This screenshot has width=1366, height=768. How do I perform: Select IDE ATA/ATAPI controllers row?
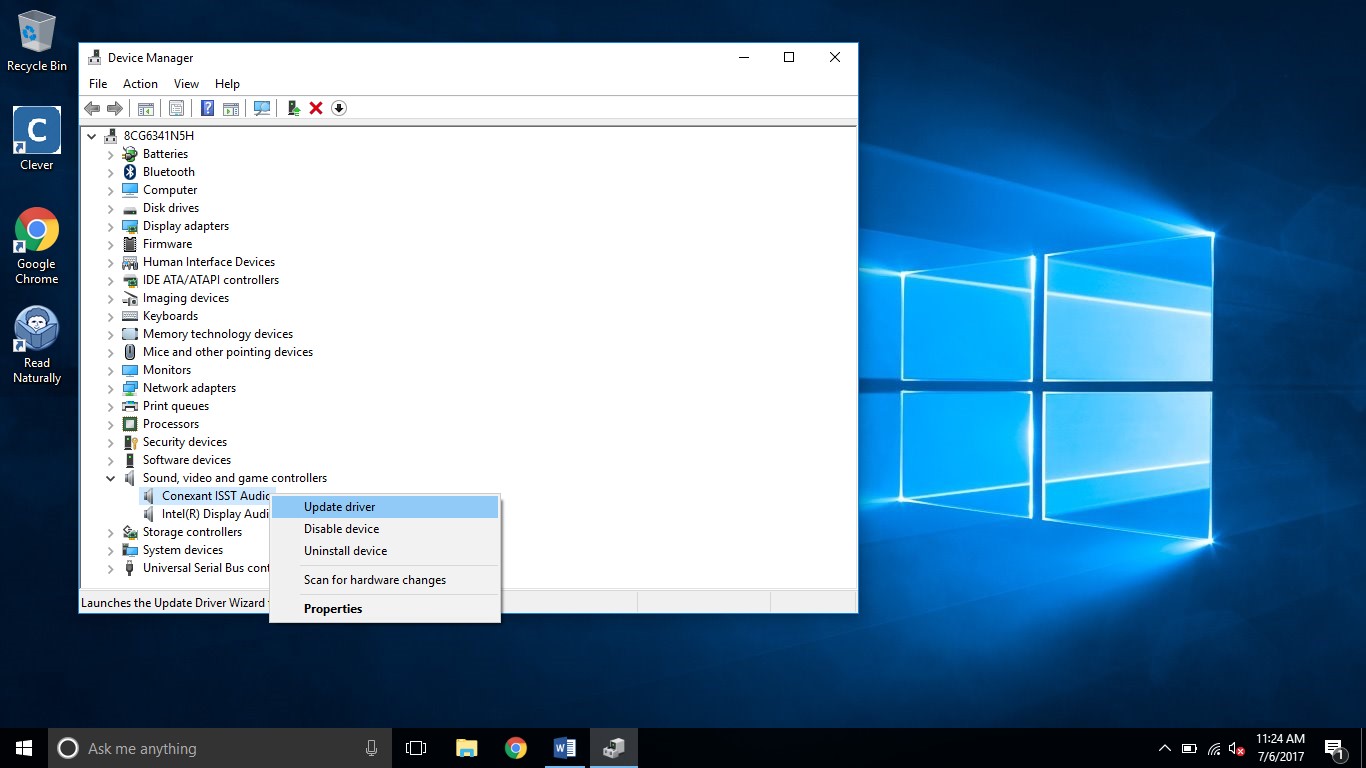[x=211, y=280]
